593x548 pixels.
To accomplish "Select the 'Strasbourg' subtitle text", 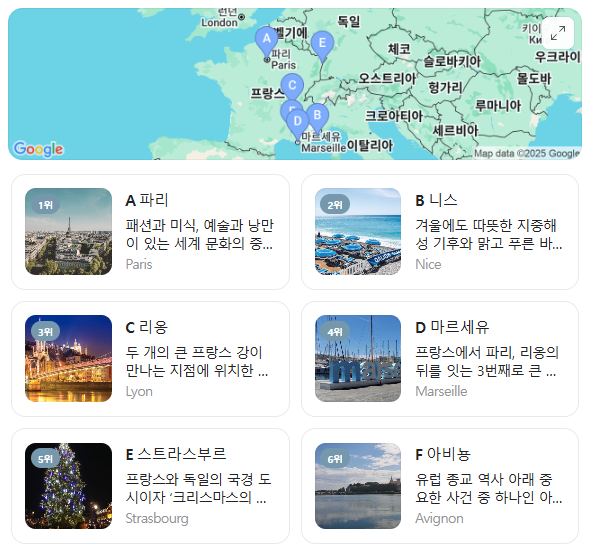I will 157,519.
